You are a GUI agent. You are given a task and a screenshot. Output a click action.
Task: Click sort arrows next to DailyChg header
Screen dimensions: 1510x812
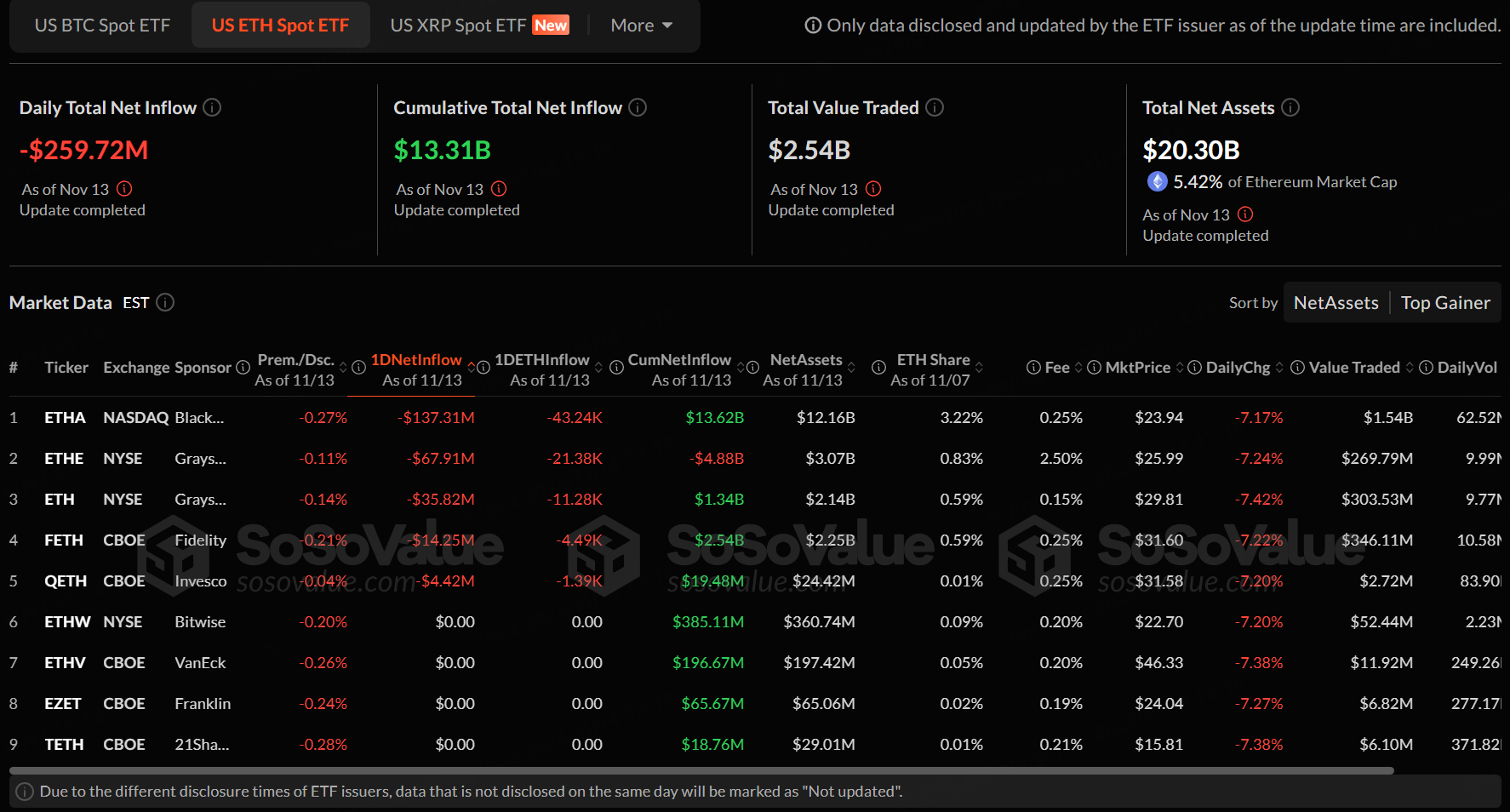tap(1279, 368)
